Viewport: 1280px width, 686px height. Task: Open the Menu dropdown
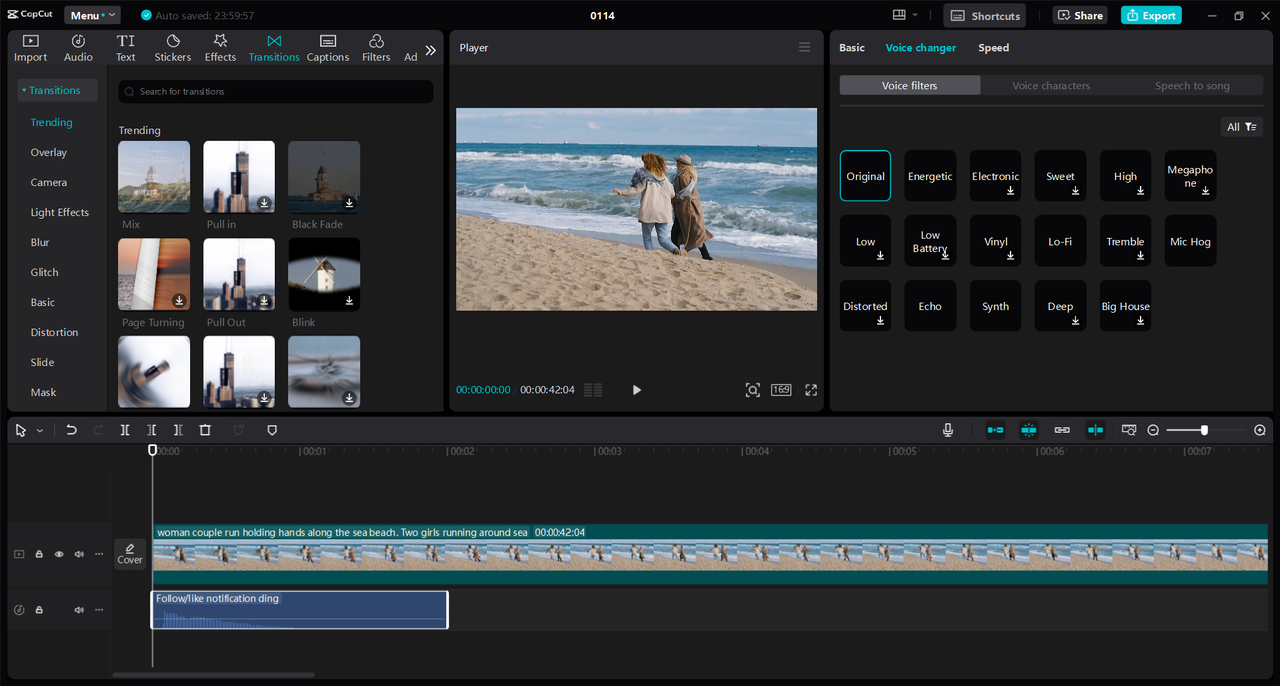pyautogui.click(x=92, y=15)
